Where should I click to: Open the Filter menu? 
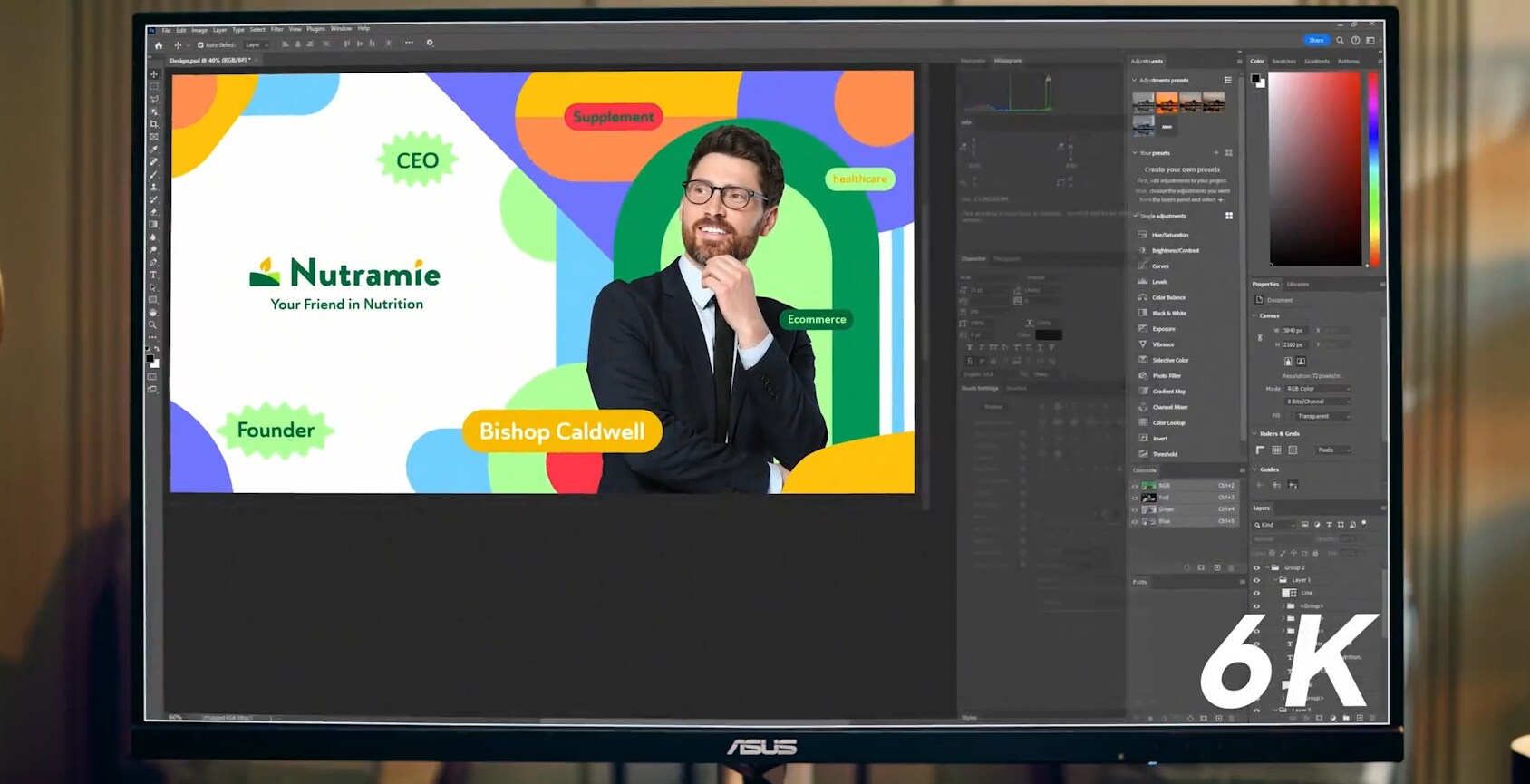click(x=277, y=29)
